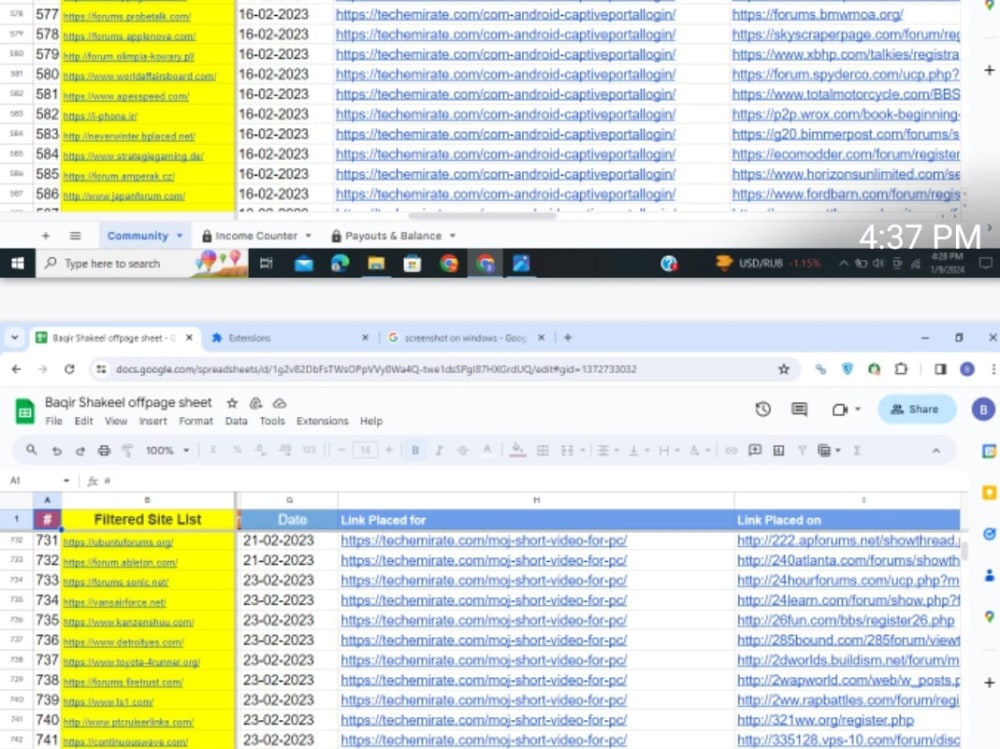
Task: Open the comments panel icon
Action: (x=799, y=410)
